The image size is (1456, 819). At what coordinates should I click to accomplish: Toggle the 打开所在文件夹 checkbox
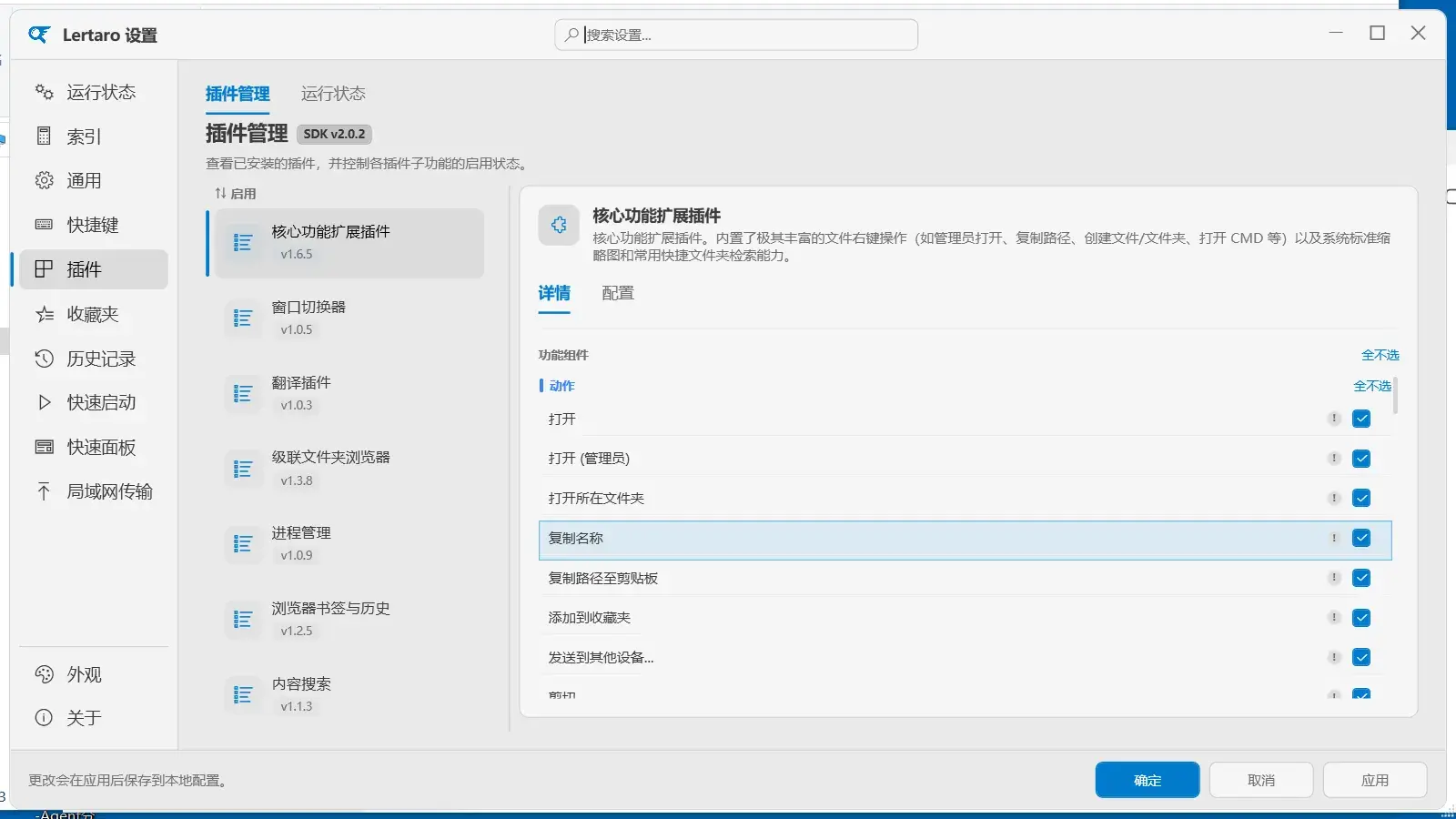[1361, 498]
